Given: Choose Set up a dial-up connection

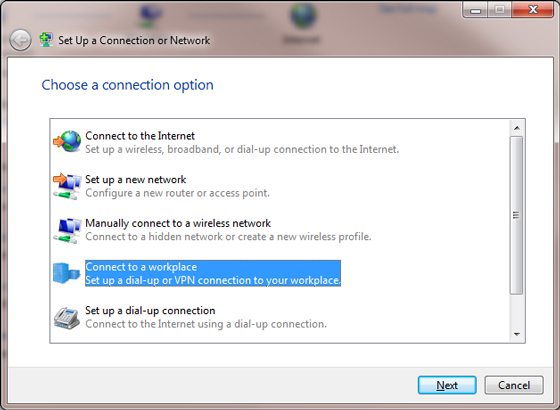Looking at the screenshot, I should (x=206, y=317).
